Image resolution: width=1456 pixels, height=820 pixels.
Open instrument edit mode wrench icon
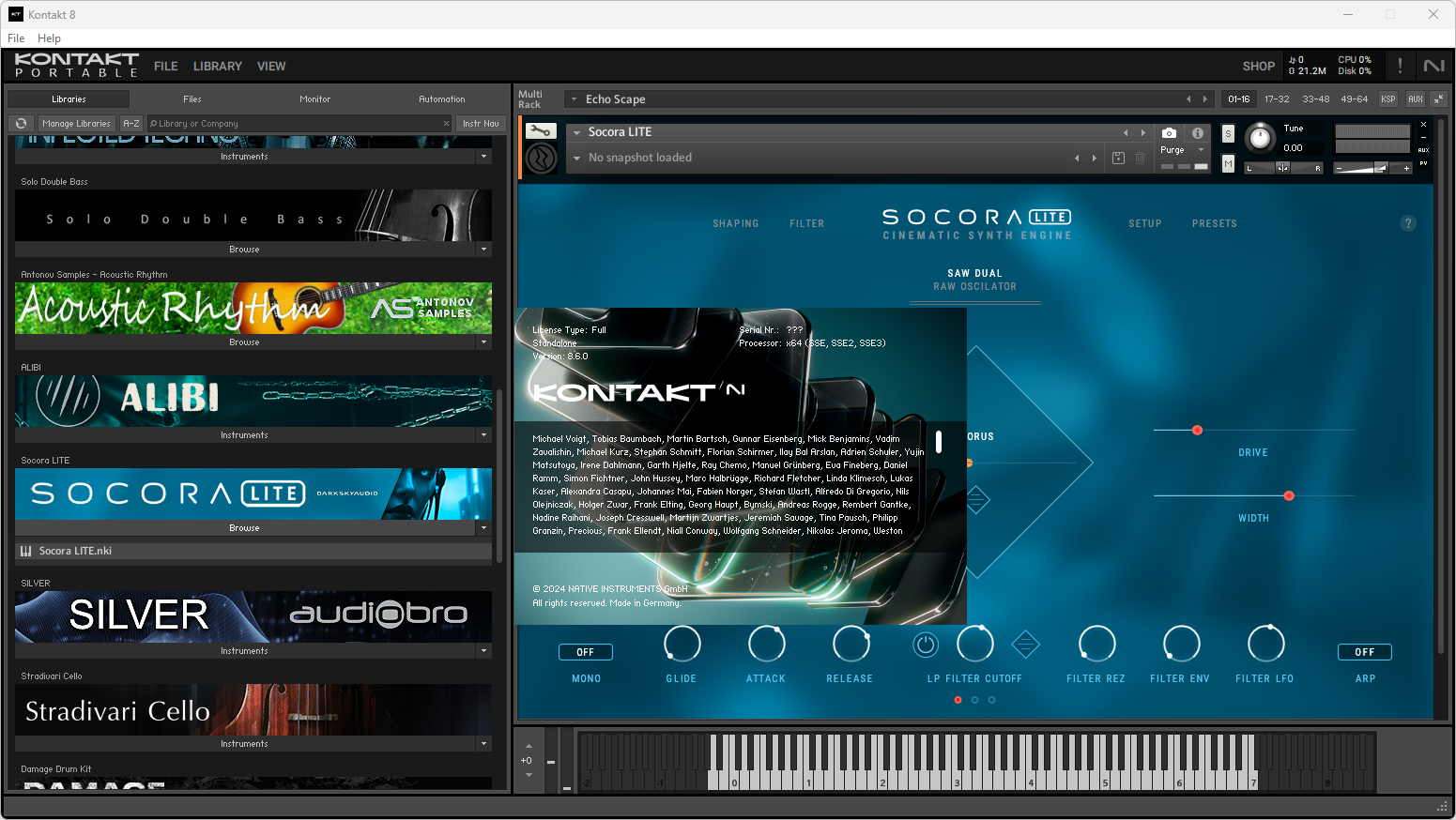(x=541, y=131)
